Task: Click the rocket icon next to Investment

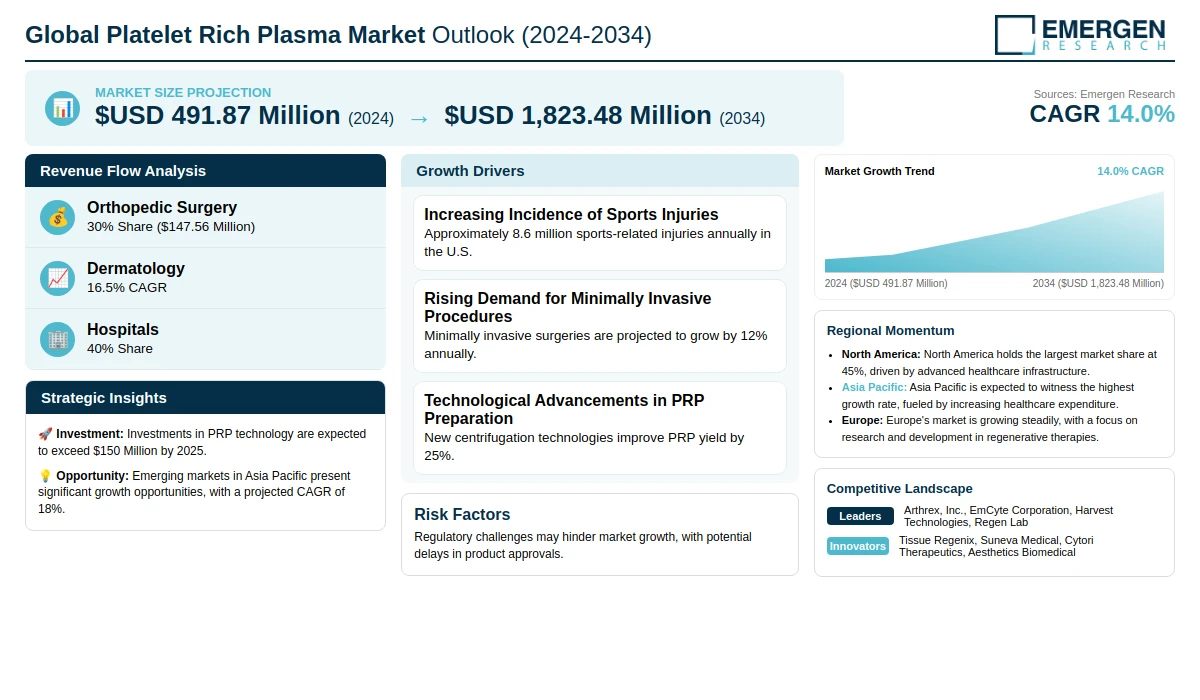Action: pos(45,435)
